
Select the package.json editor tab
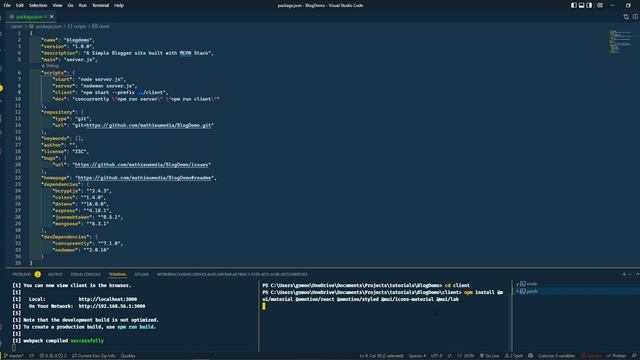[x=29, y=17]
